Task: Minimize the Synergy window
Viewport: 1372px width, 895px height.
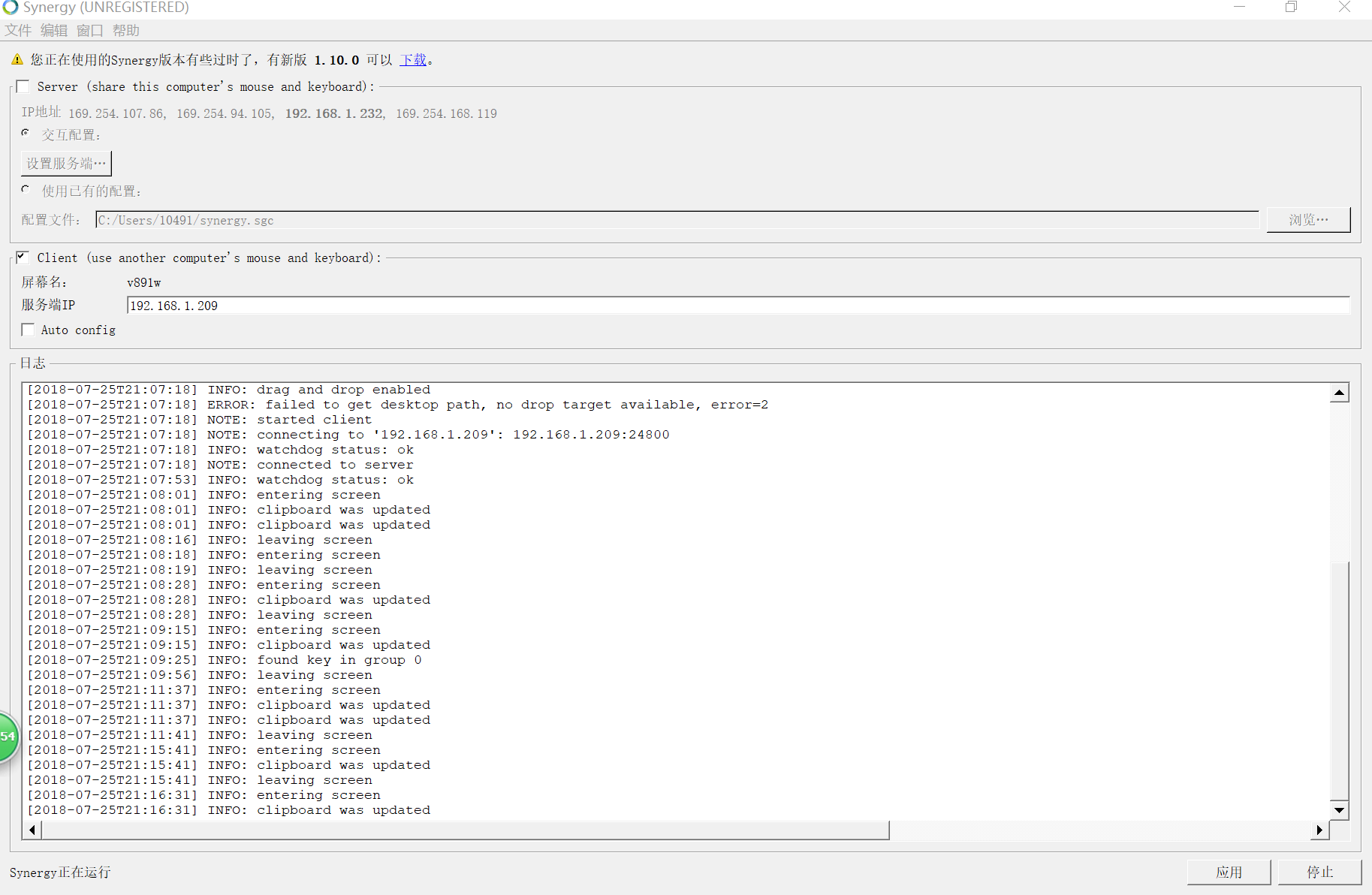Action: (x=1240, y=8)
